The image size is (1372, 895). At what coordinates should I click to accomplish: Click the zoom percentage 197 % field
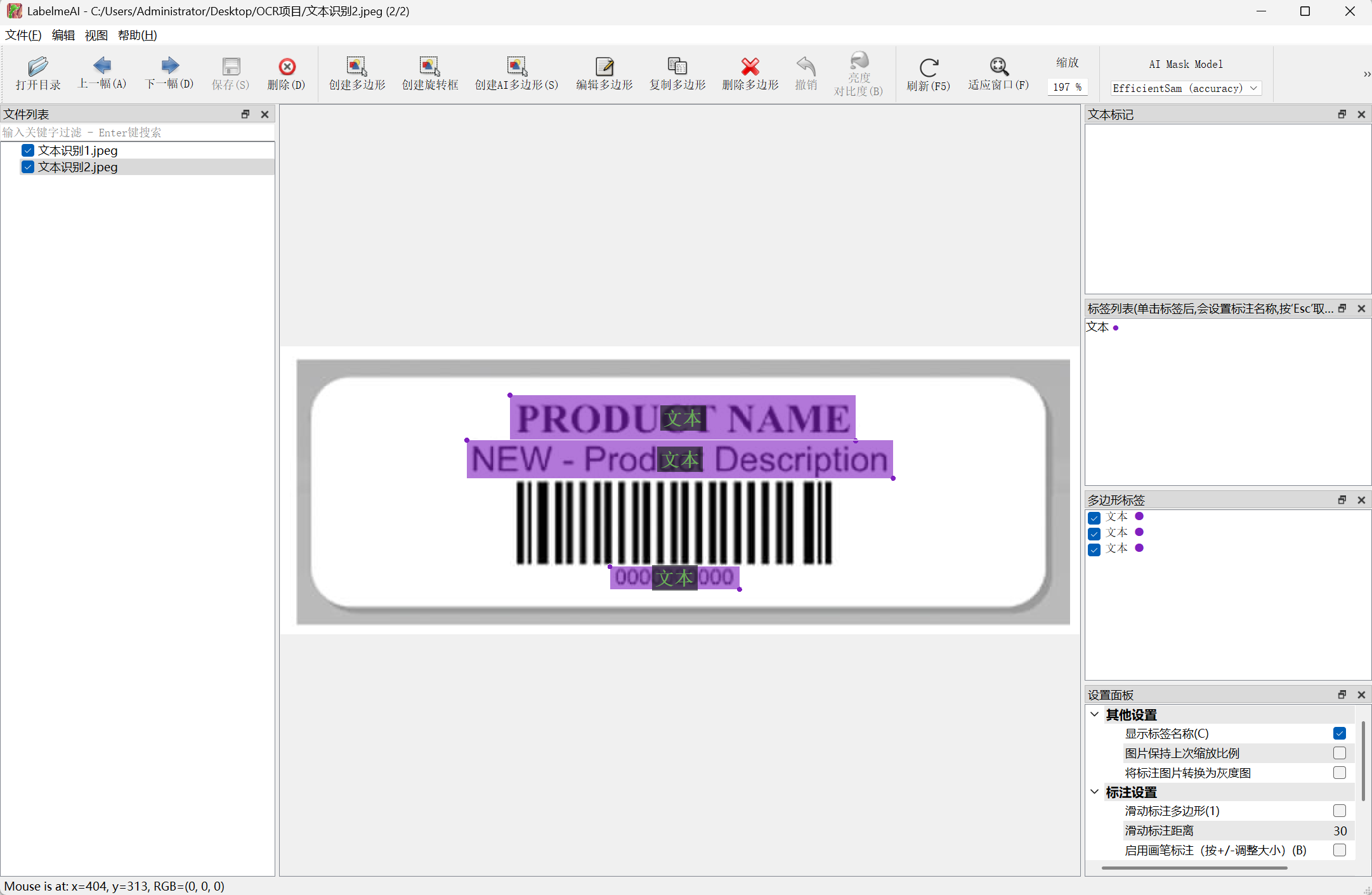coord(1068,87)
